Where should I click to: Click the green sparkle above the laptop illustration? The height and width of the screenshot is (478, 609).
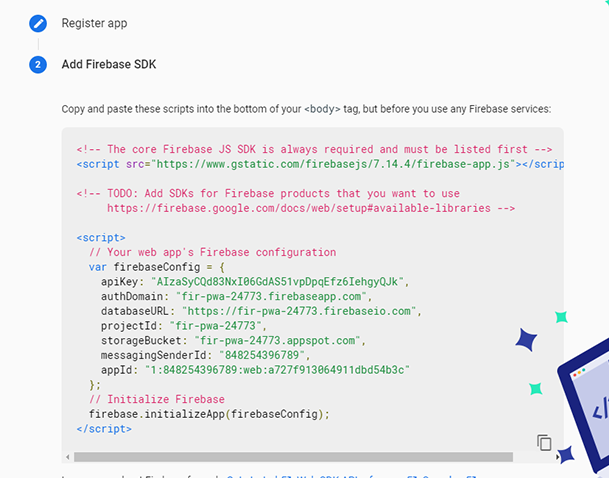tap(561, 317)
